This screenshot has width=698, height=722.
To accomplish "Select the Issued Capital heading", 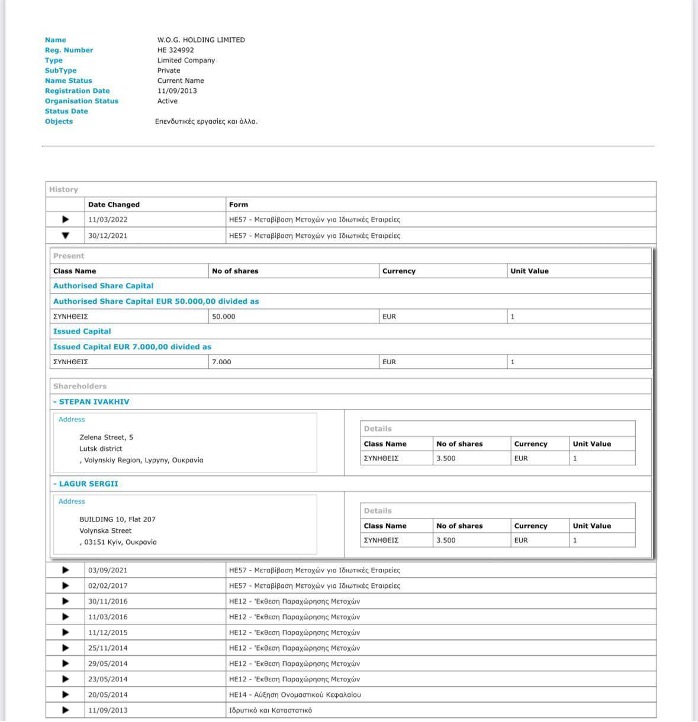I will point(82,331).
